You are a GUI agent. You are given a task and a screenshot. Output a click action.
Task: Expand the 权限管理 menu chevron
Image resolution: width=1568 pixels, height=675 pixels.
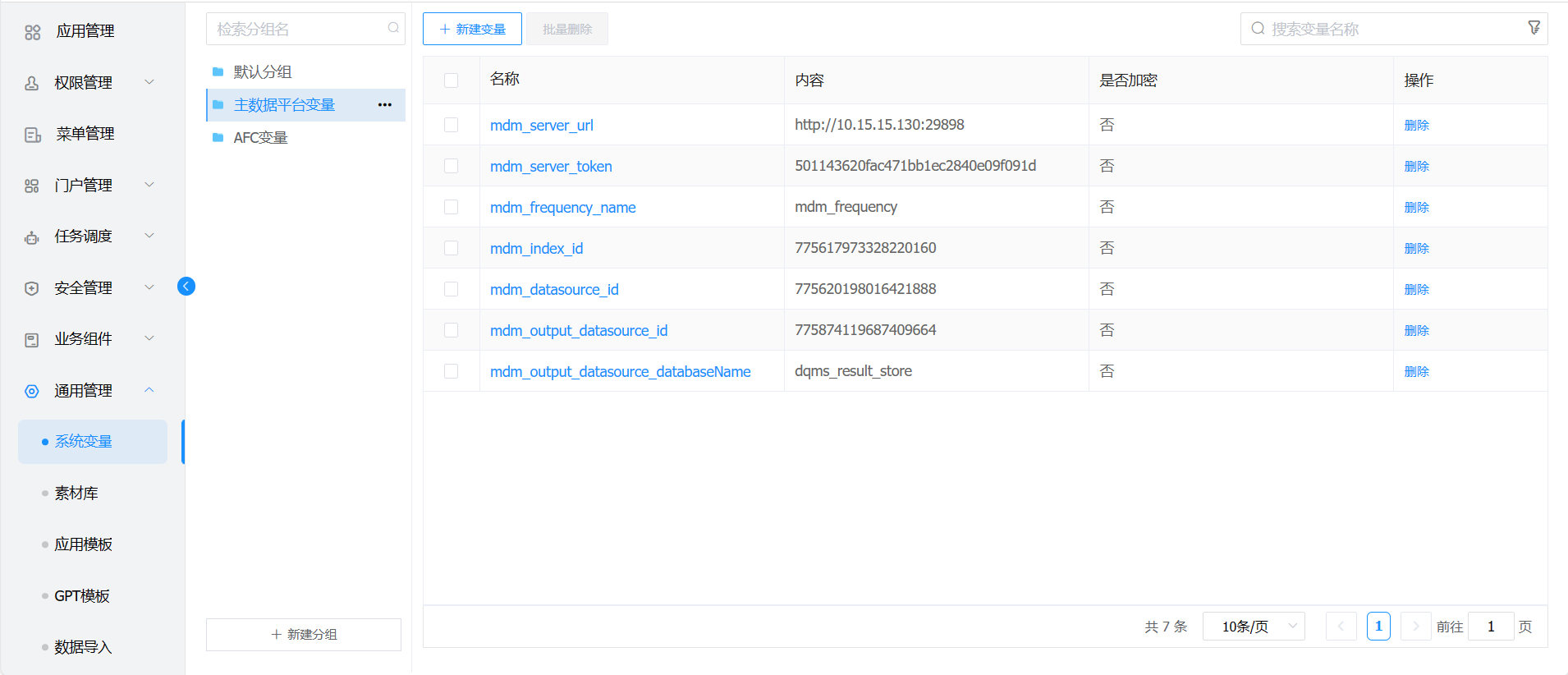point(149,82)
